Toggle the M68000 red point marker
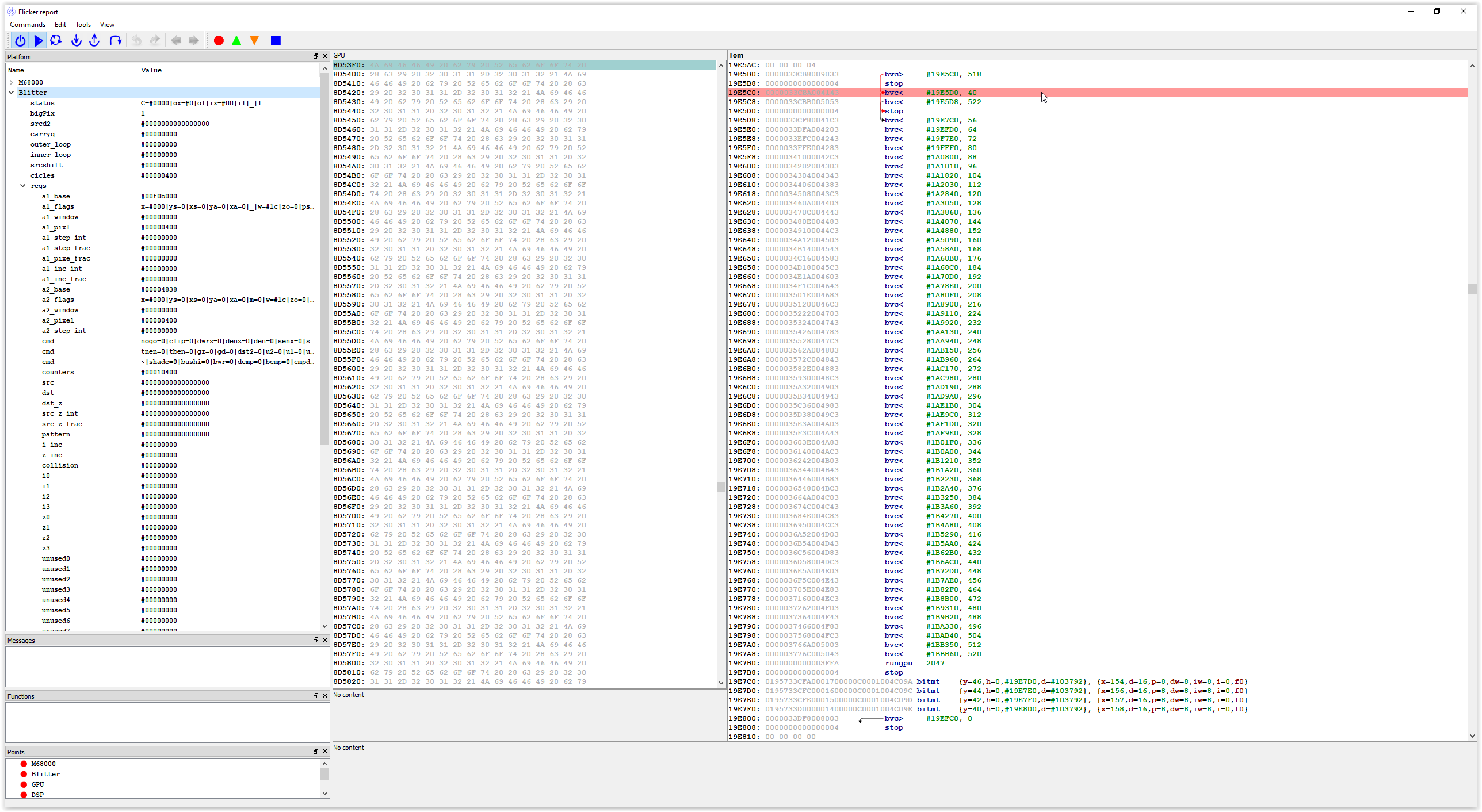Screen dimensions: 1482x812 point(24,764)
